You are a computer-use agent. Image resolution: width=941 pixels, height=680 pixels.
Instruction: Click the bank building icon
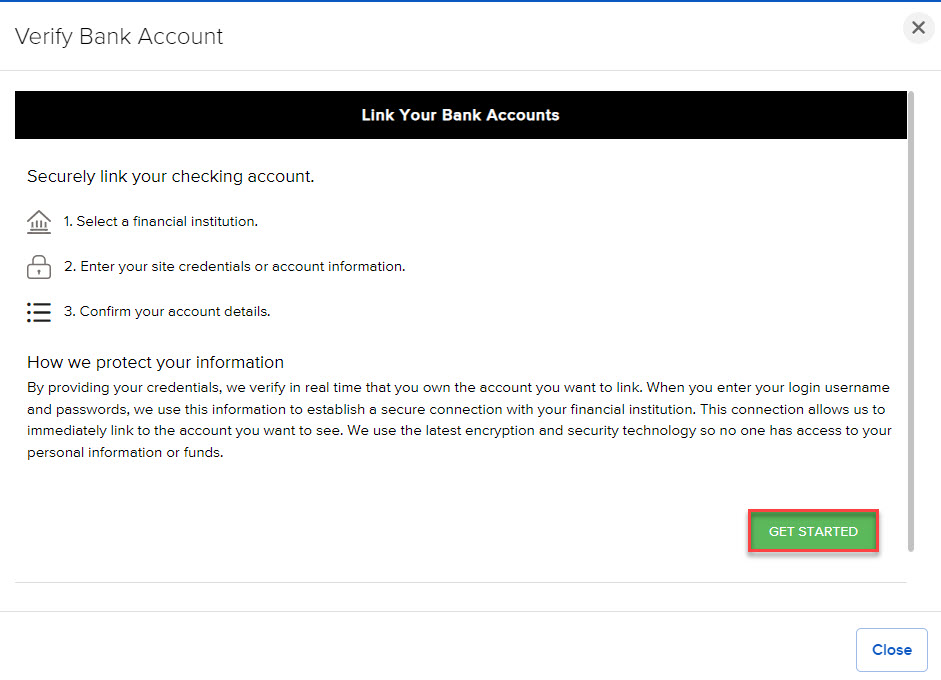(x=39, y=222)
